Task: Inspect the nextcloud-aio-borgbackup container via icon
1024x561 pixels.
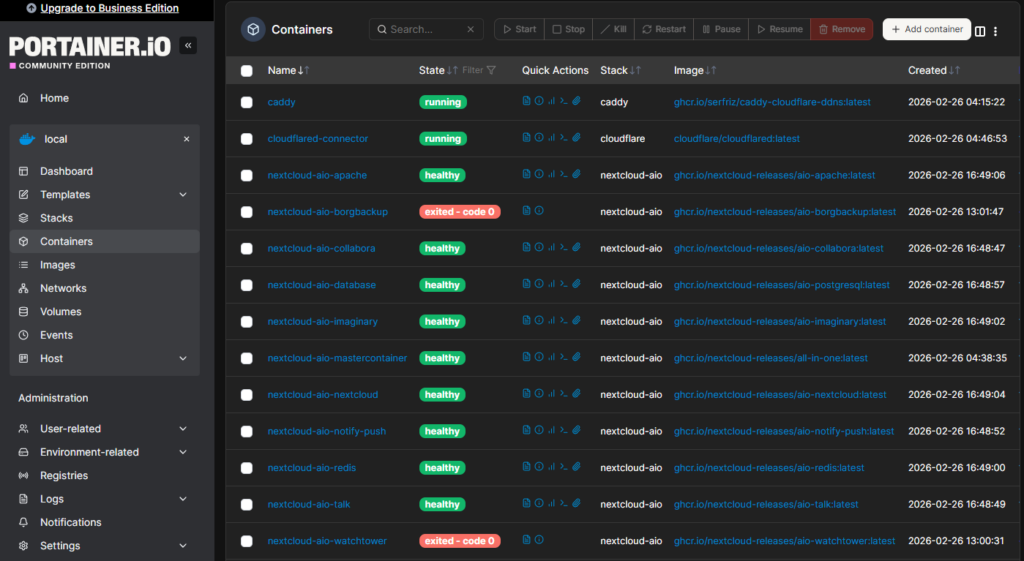Action: [539, 211]
